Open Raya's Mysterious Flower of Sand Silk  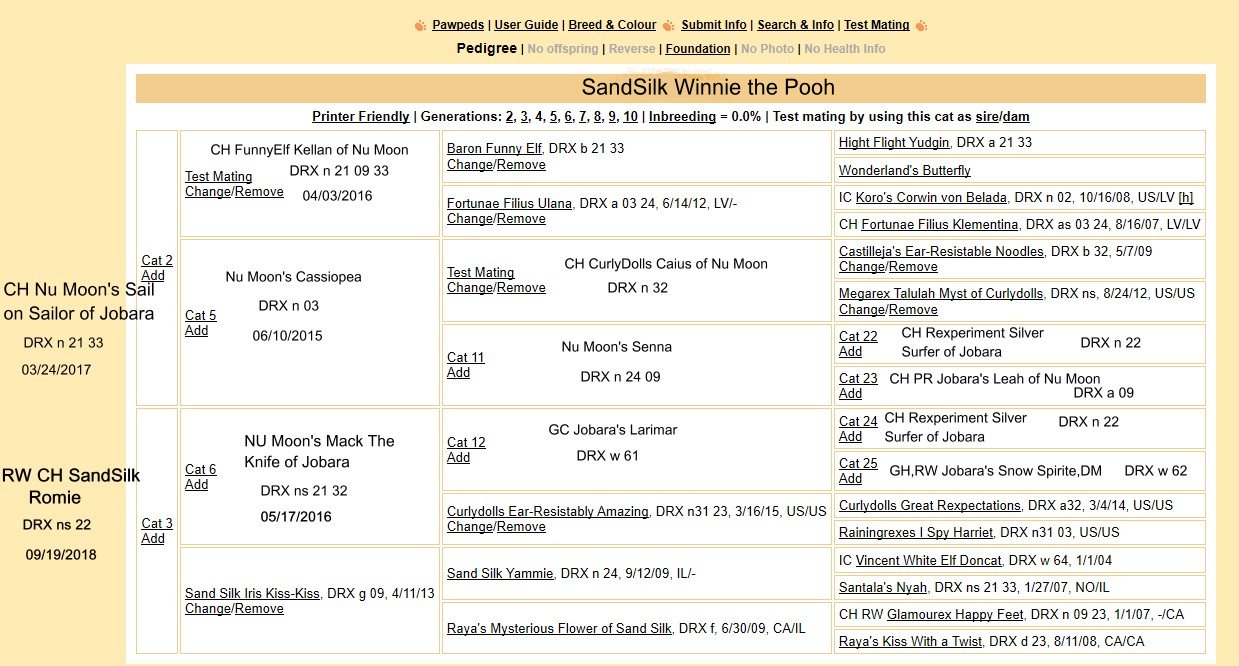[x=559, y=628]
